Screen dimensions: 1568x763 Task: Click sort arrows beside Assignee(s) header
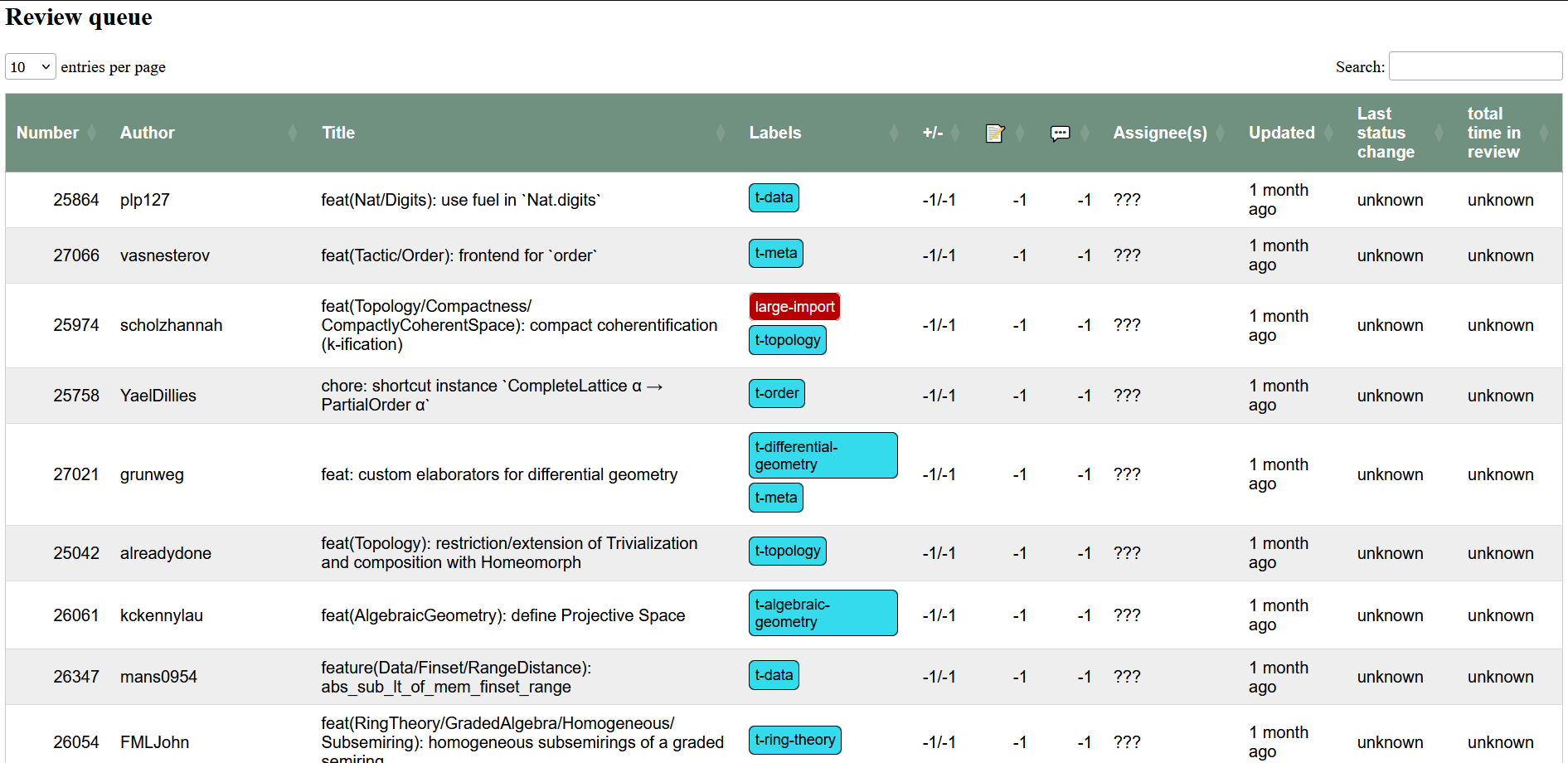pyautogui.click(x=1221, y=133)
